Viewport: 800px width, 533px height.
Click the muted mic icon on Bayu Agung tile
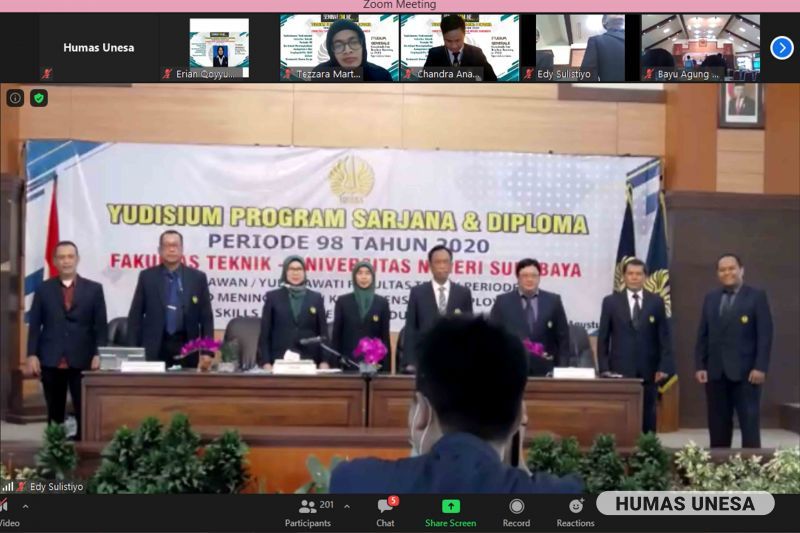[x=649, y=74]
